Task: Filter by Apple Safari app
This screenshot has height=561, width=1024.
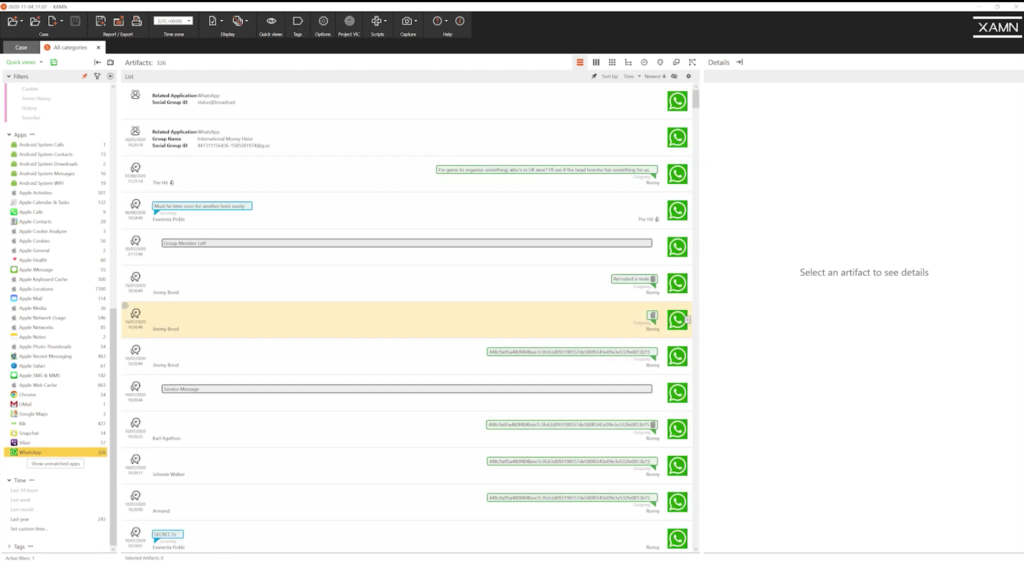Action: [x=57, y=366]
